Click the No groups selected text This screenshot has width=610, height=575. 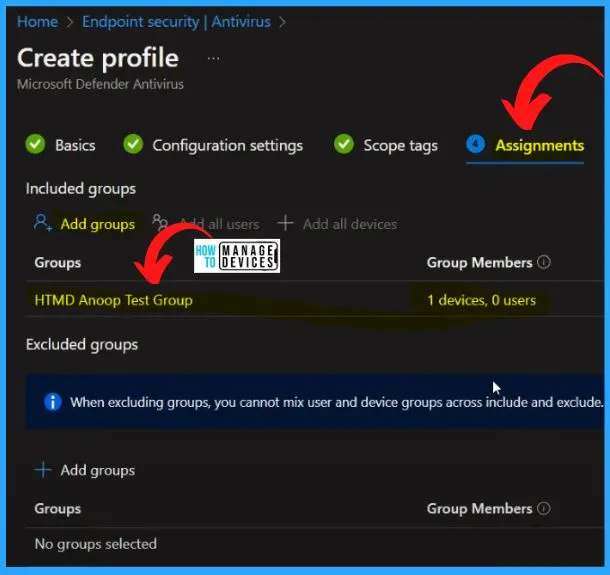tap(96, 544)
